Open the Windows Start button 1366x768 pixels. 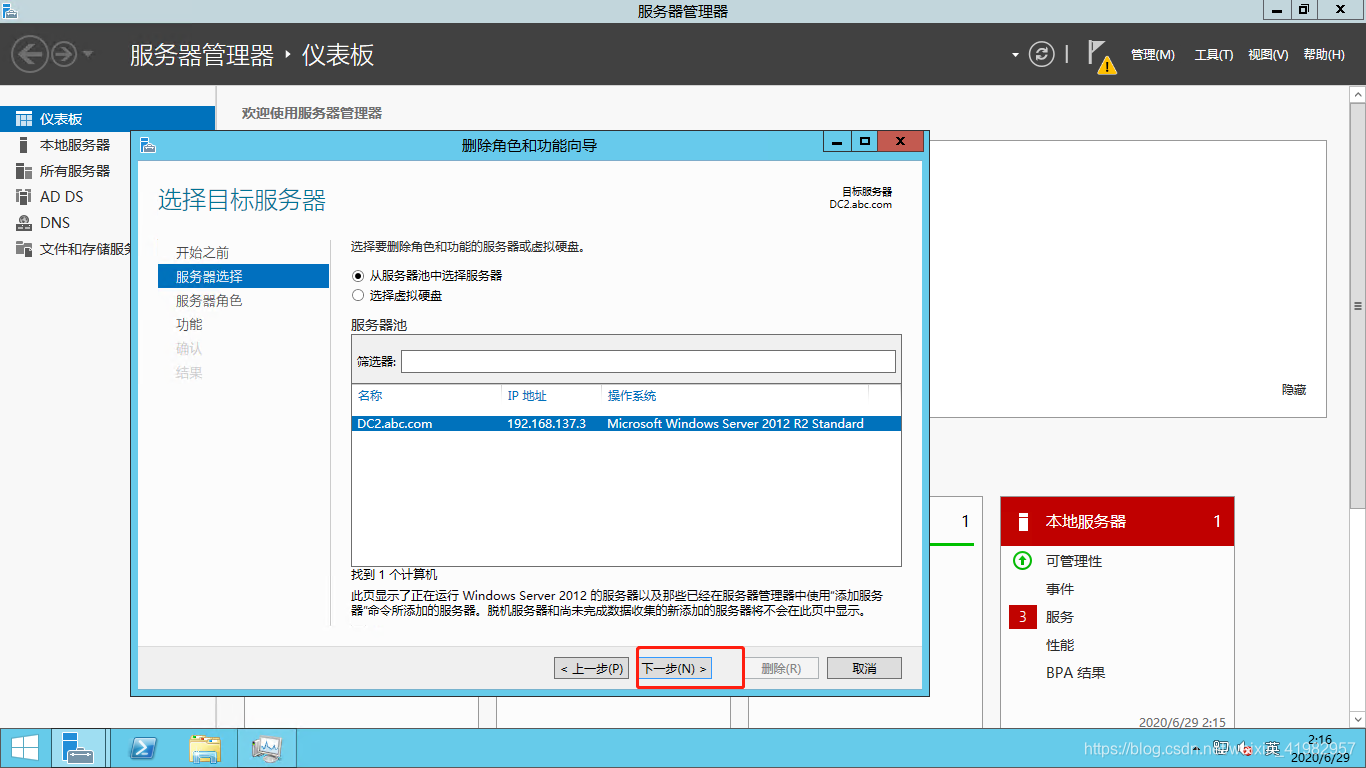pyautogui.click(x=24, y=748)
